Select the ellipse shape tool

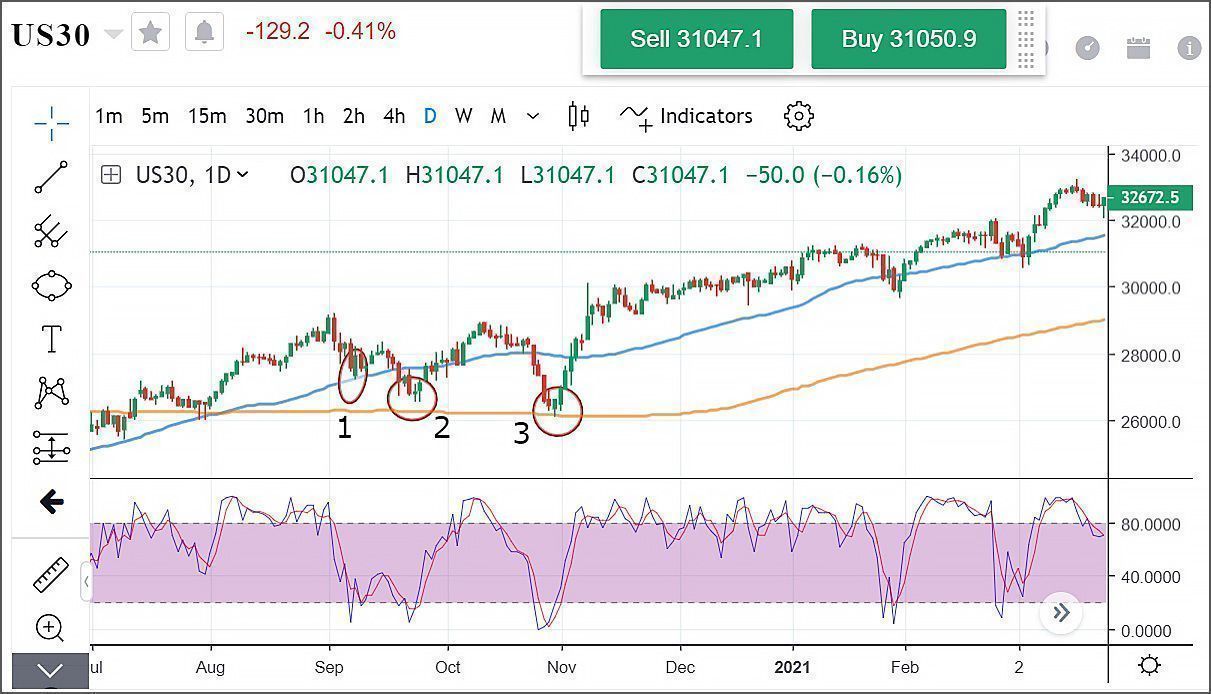tap(51, 285)
